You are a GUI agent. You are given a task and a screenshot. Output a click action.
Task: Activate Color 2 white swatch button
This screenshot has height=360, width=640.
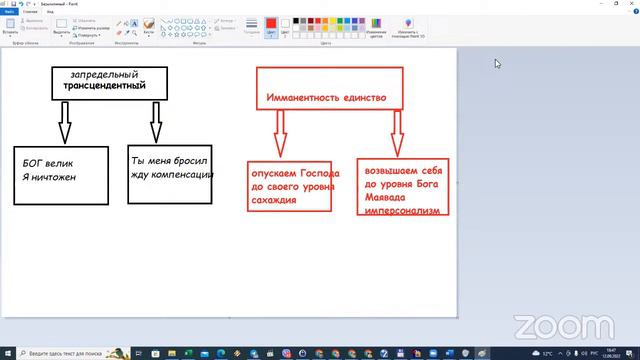(x=285, y=28)
